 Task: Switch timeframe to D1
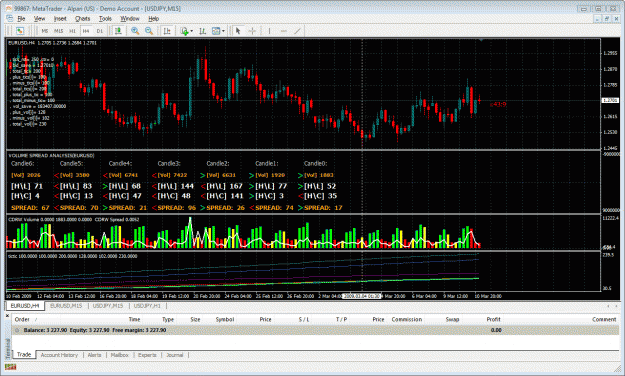[99, 31]
